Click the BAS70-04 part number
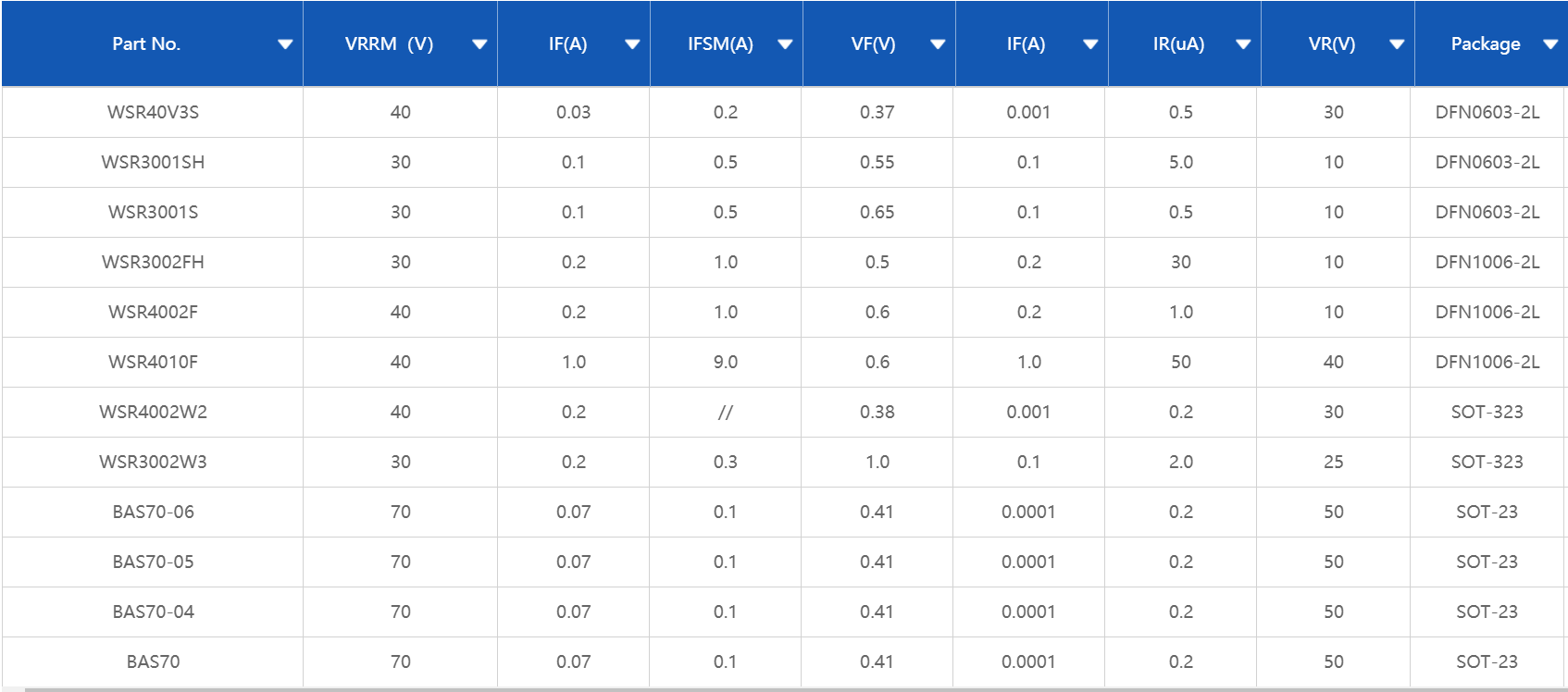This screenshot has height=692, width=1568. click(x=153, y=612)
